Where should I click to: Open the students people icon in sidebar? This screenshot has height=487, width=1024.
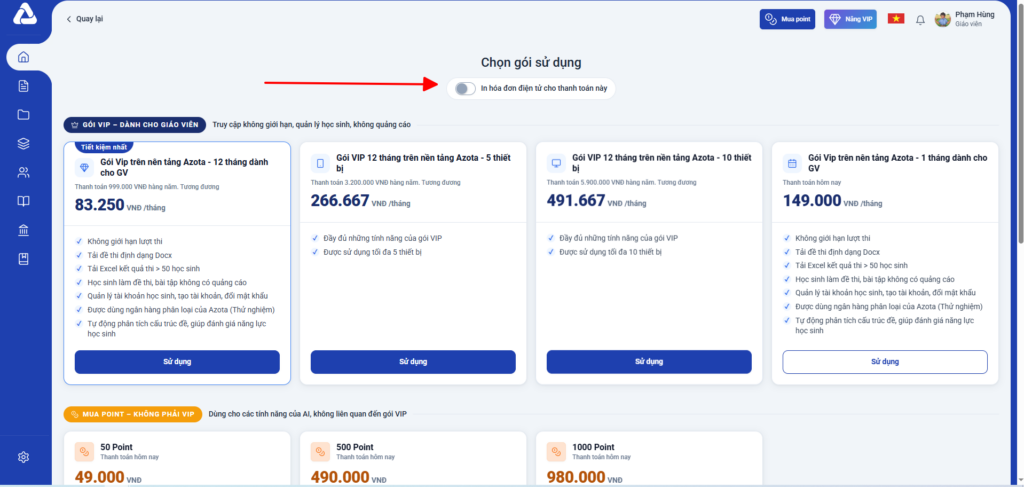24,172
